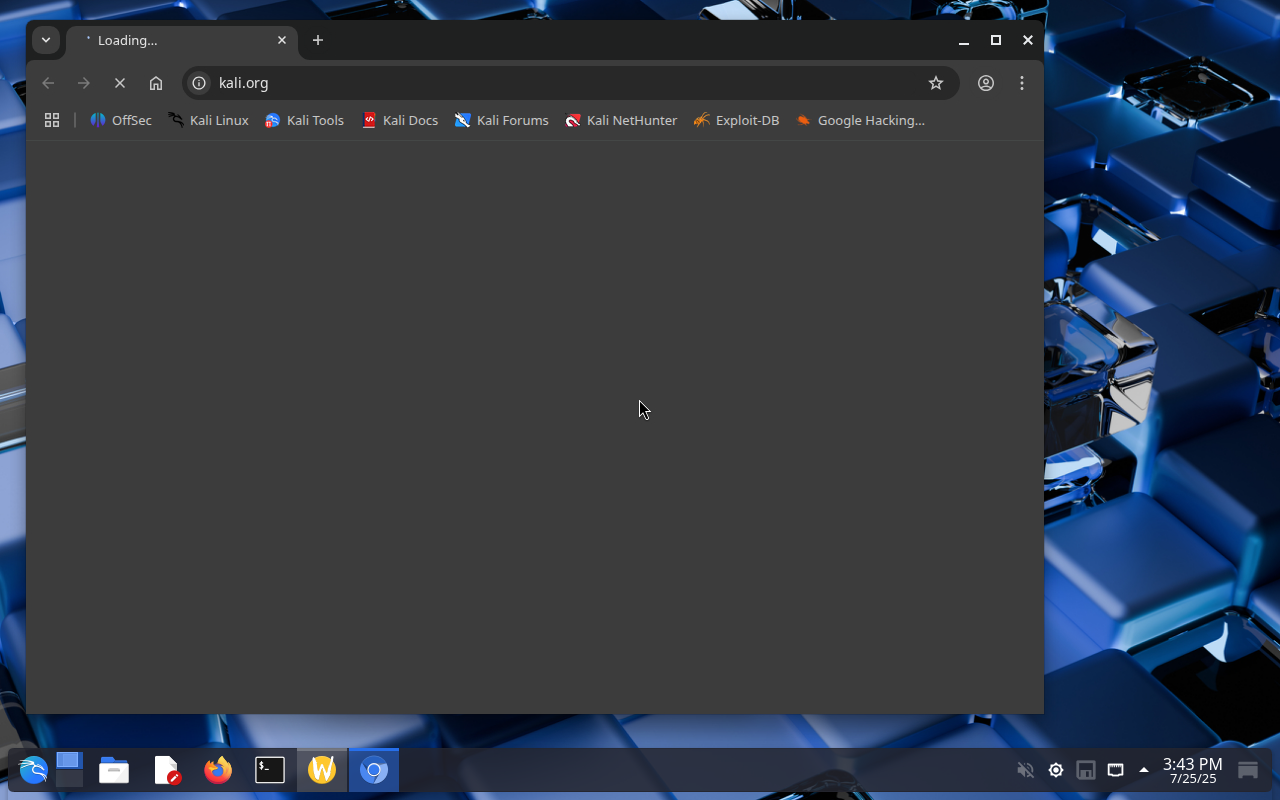Stop loading the page
The image size is (1280, 800).
coord(120,83)
